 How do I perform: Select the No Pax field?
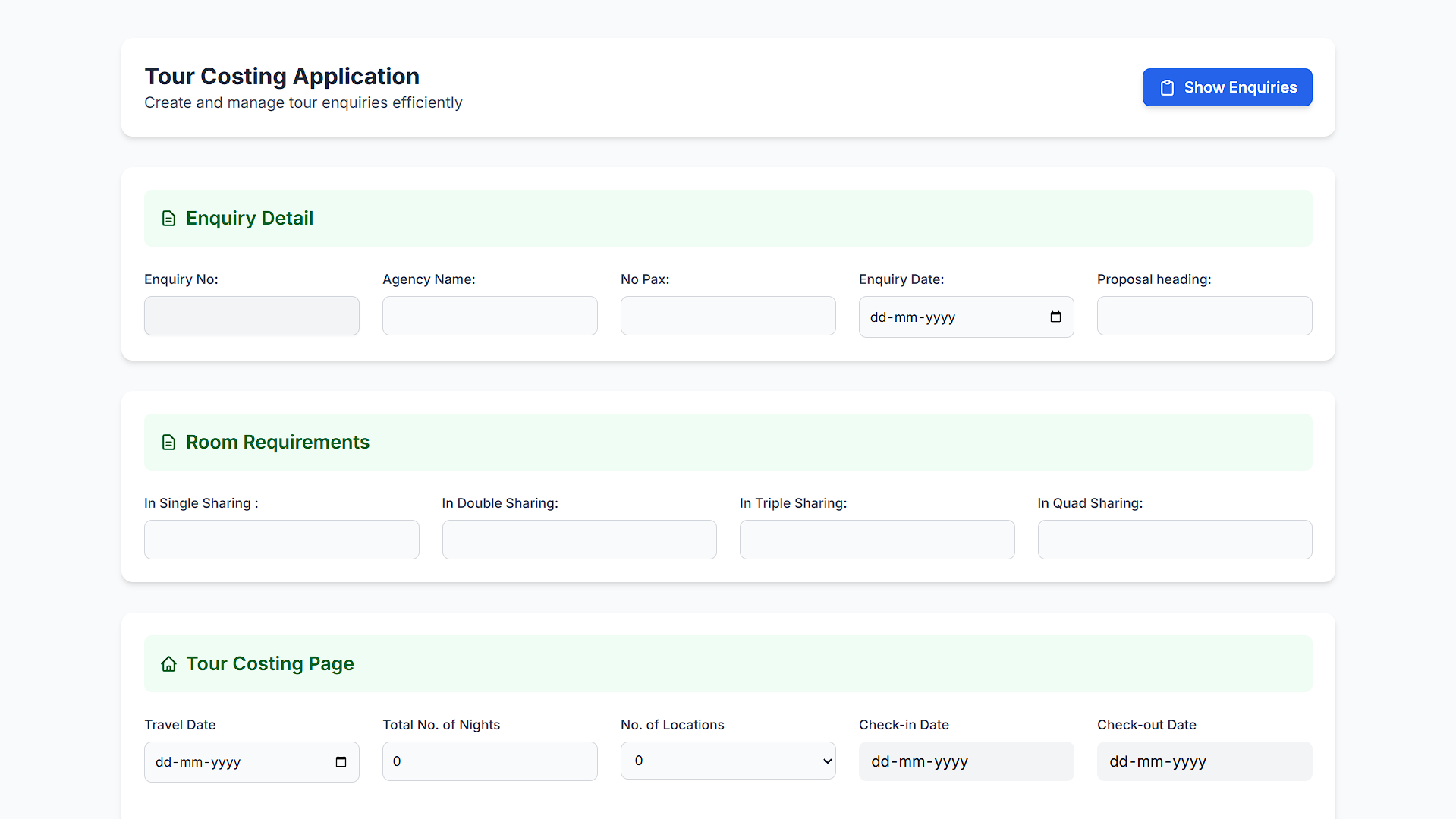(x=728, y=316)
